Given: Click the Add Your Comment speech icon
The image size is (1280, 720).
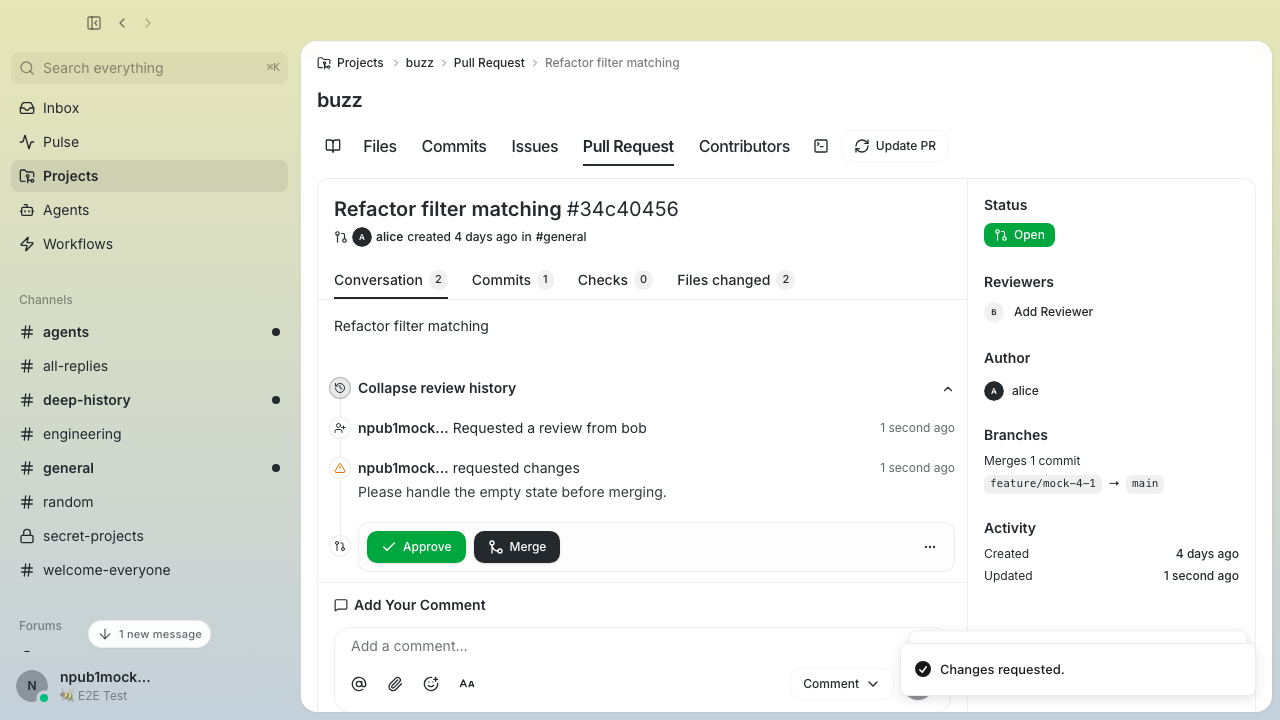Looking at the screenshot, I should point(341,605).
